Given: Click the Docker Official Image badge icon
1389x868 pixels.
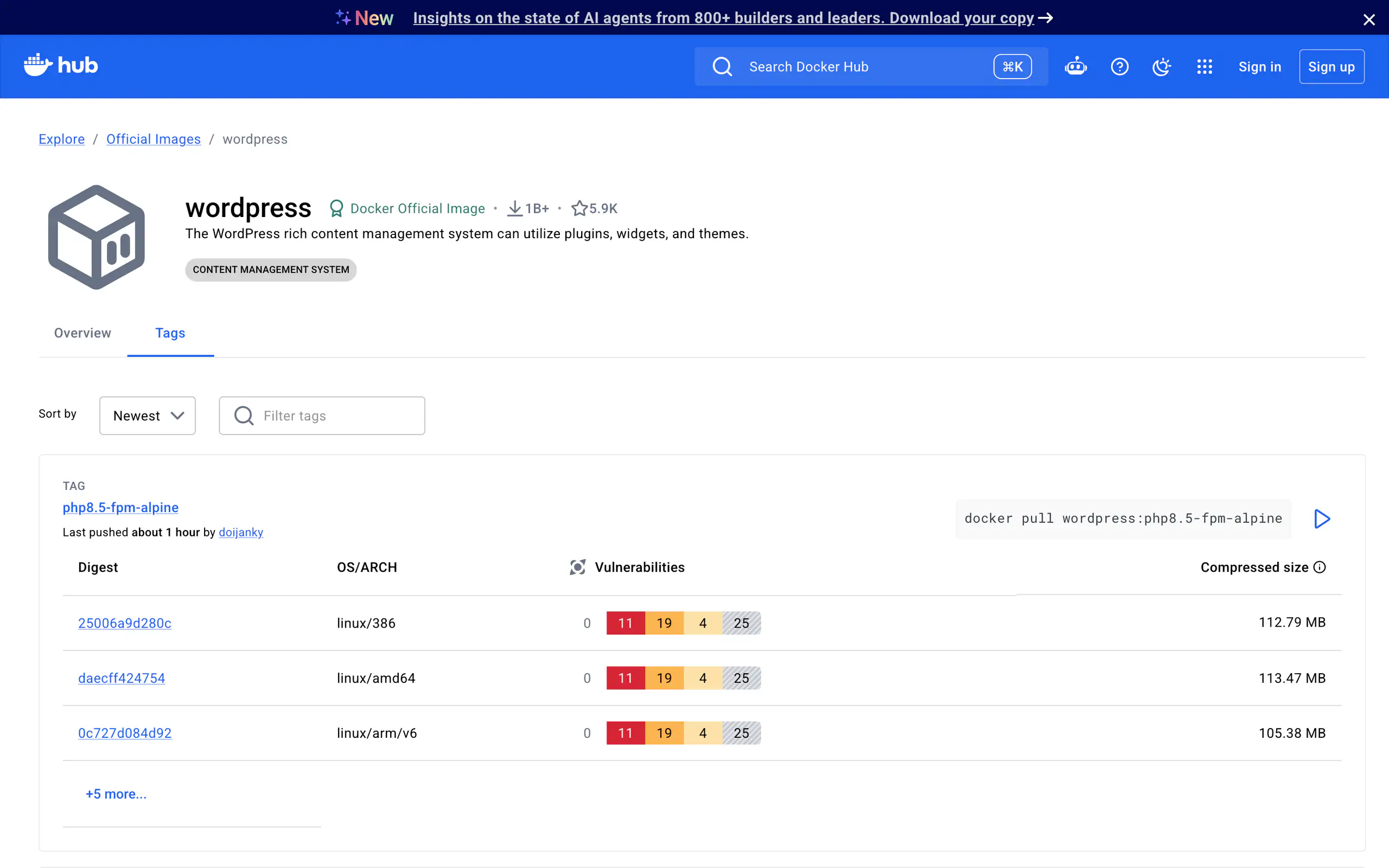Looking at the screenshot, I should [x=336, y=208].
